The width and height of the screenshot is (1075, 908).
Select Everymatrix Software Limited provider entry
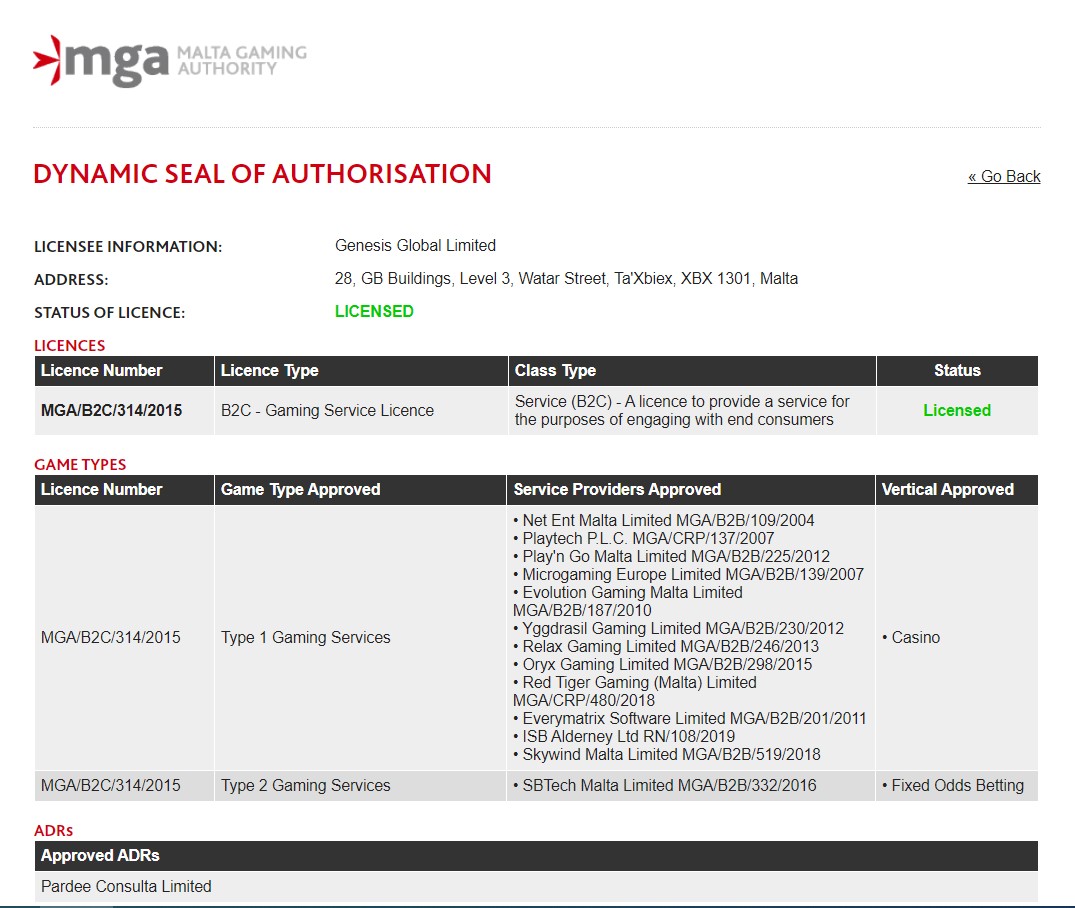(x=690, y=718)
